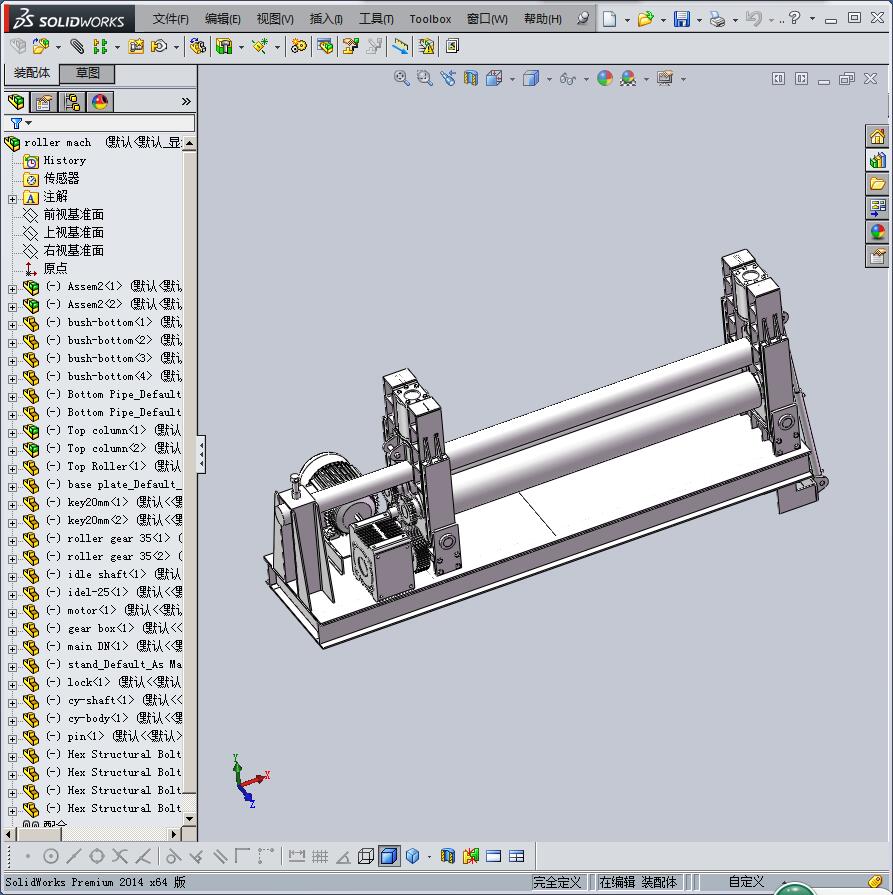The image size is (893, 895).
Task: Open the PropertyManager tab
Action: 44,102
